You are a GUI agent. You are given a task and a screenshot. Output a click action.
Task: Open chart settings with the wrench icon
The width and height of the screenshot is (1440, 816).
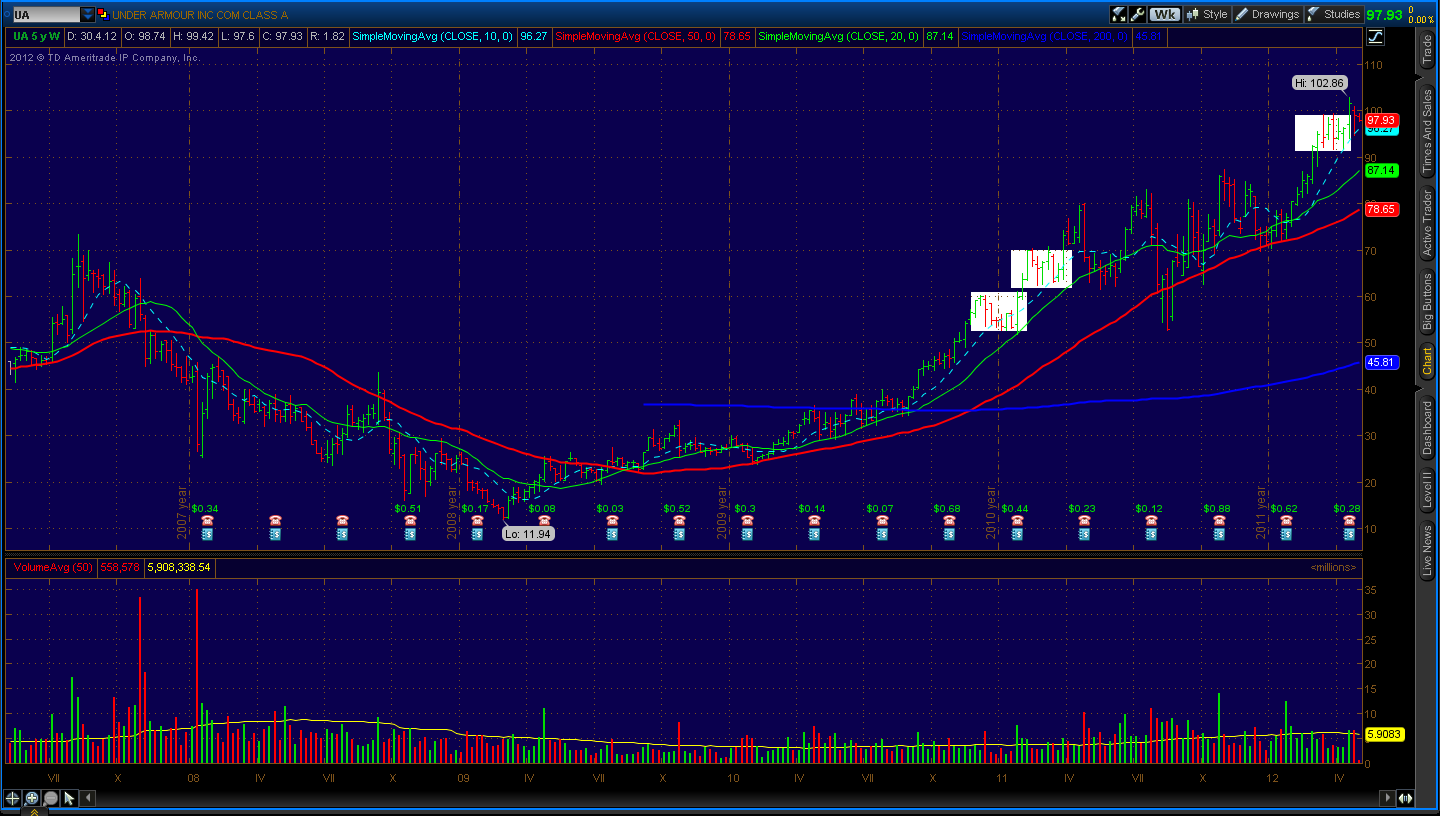pyautogui.click(x=1138, y=14)
